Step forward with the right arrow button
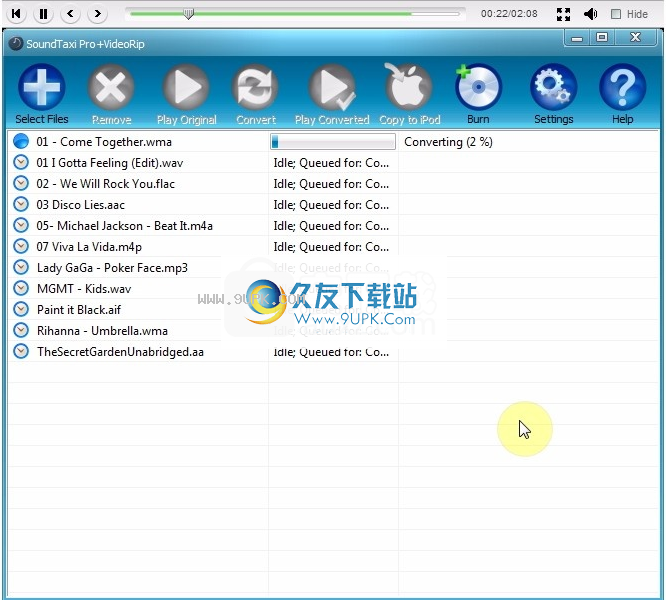The height and width of the screenshot is (604, 668). 97,14
